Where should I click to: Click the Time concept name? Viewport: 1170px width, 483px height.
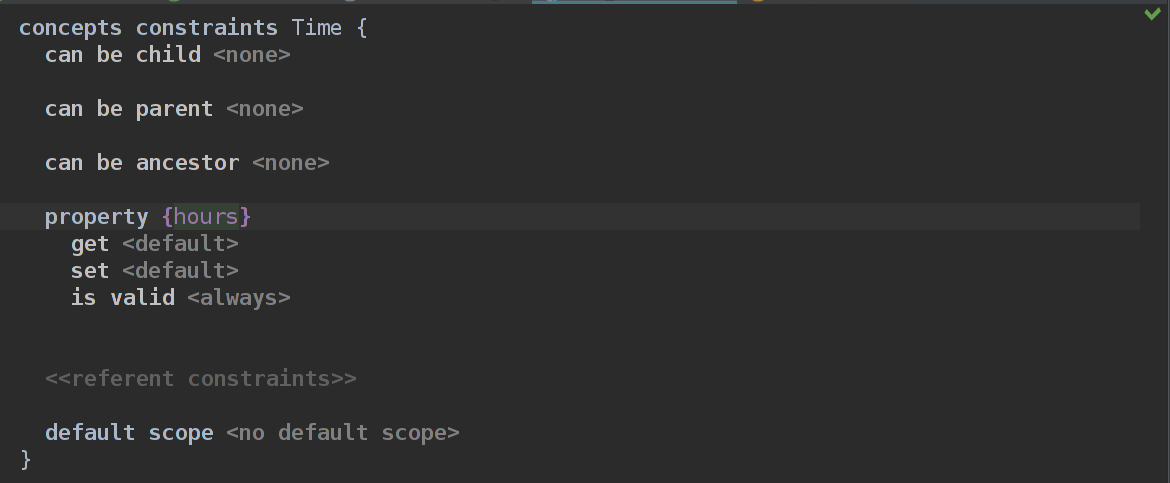coord(316,28)
